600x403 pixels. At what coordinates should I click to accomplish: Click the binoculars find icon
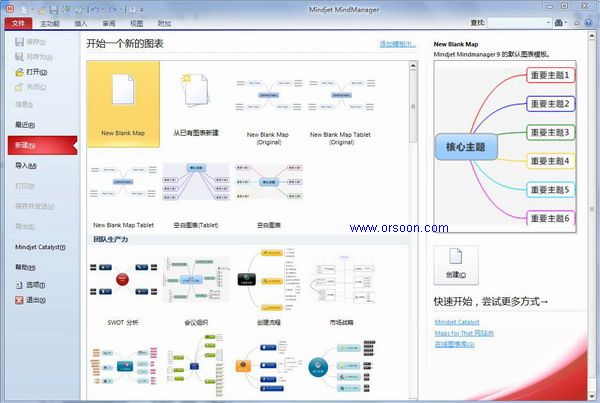(558, 23)
